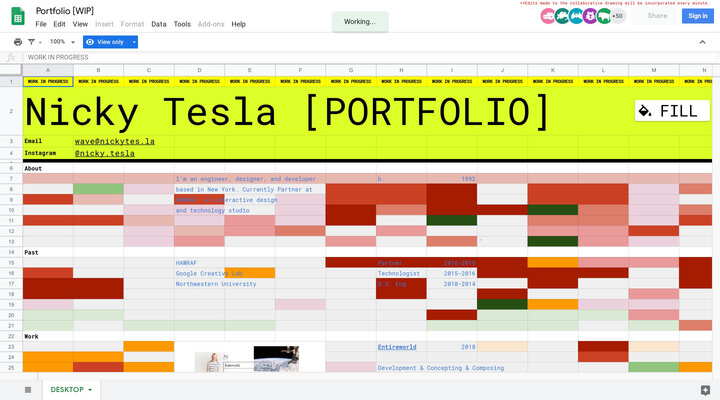Open the Data menu
This screenshot has width=720, height=400.
tap(159, 24)
